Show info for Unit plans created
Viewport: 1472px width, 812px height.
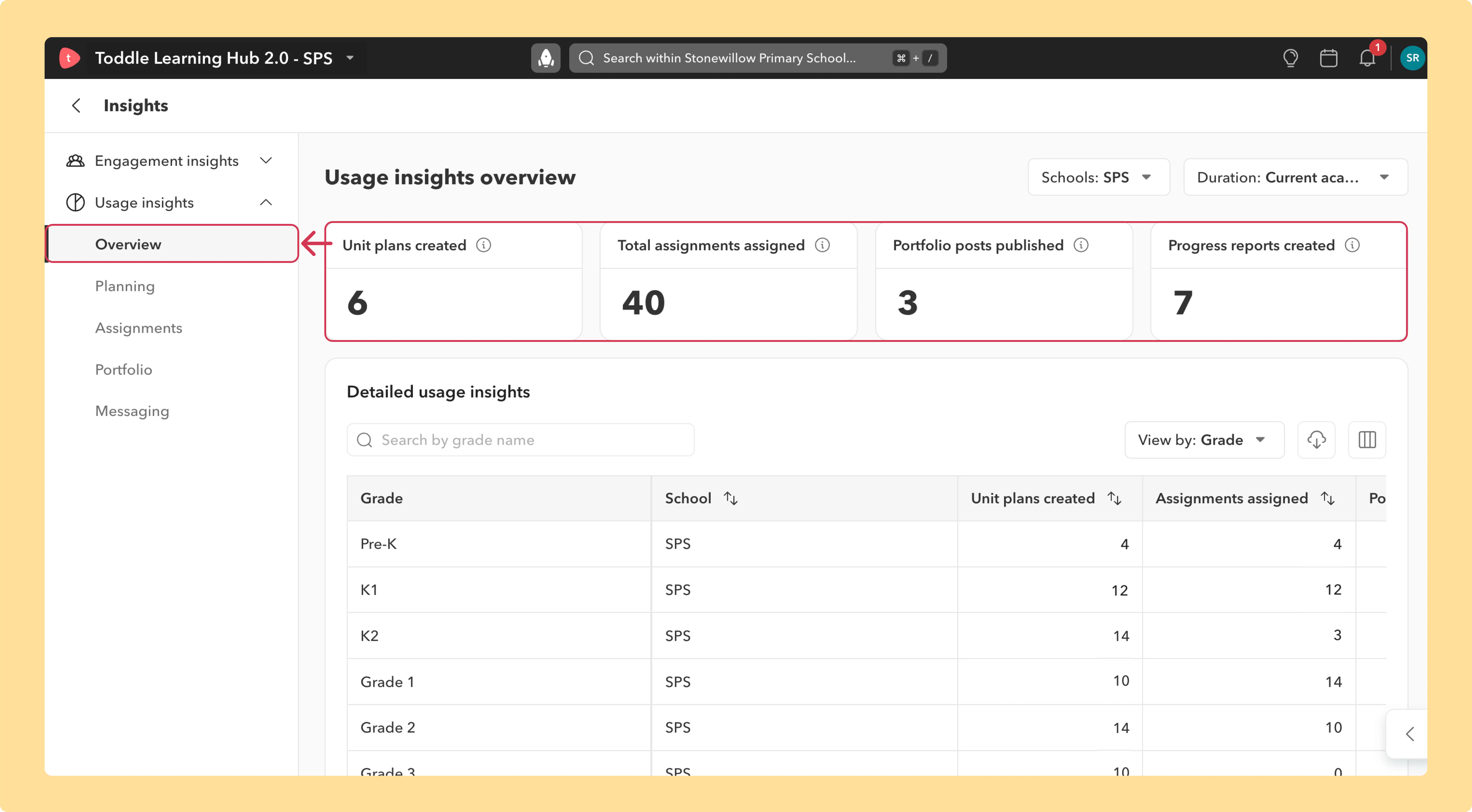(x=483, y=245)
